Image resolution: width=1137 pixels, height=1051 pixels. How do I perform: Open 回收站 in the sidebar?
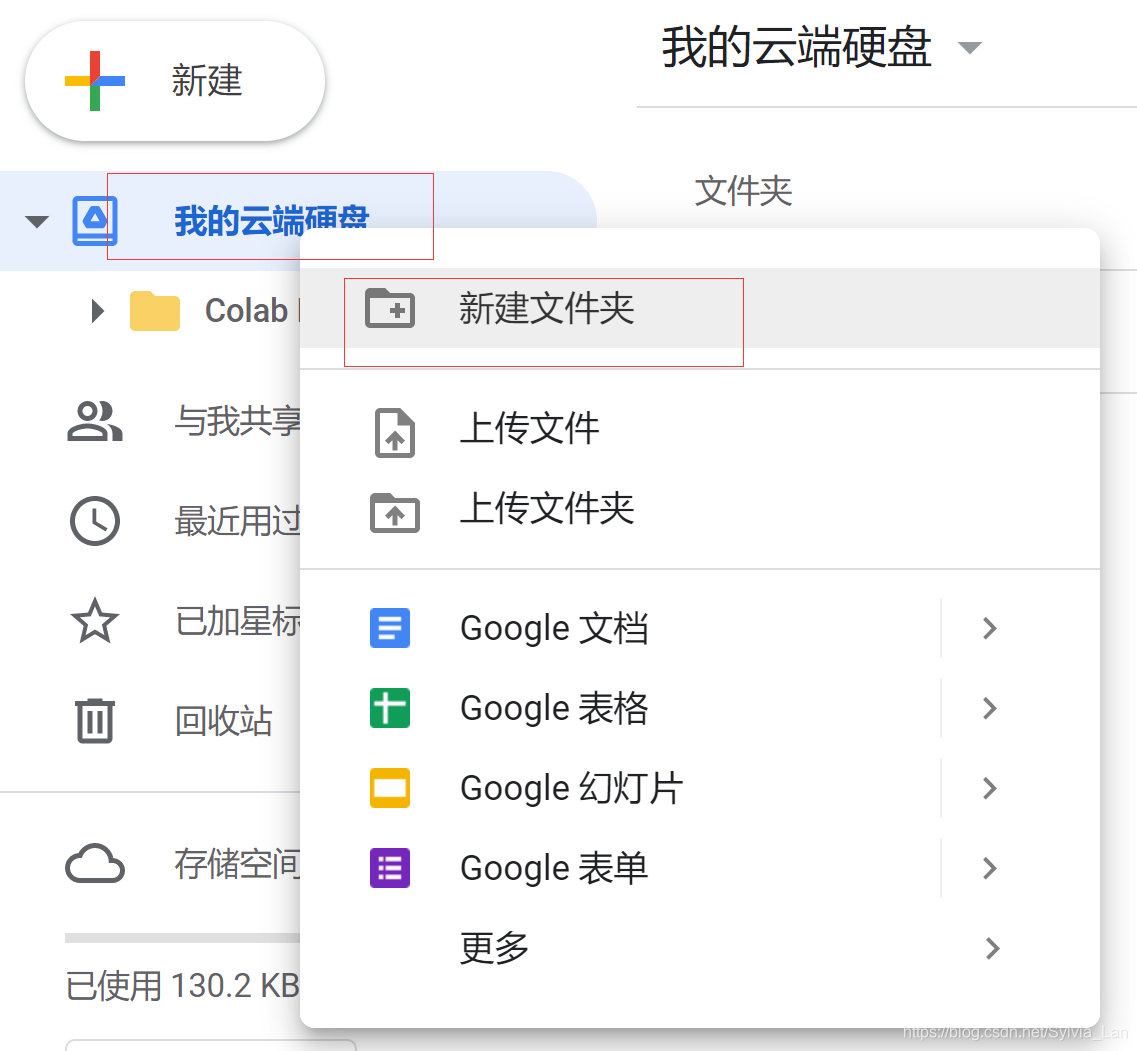tap(223, 721)
